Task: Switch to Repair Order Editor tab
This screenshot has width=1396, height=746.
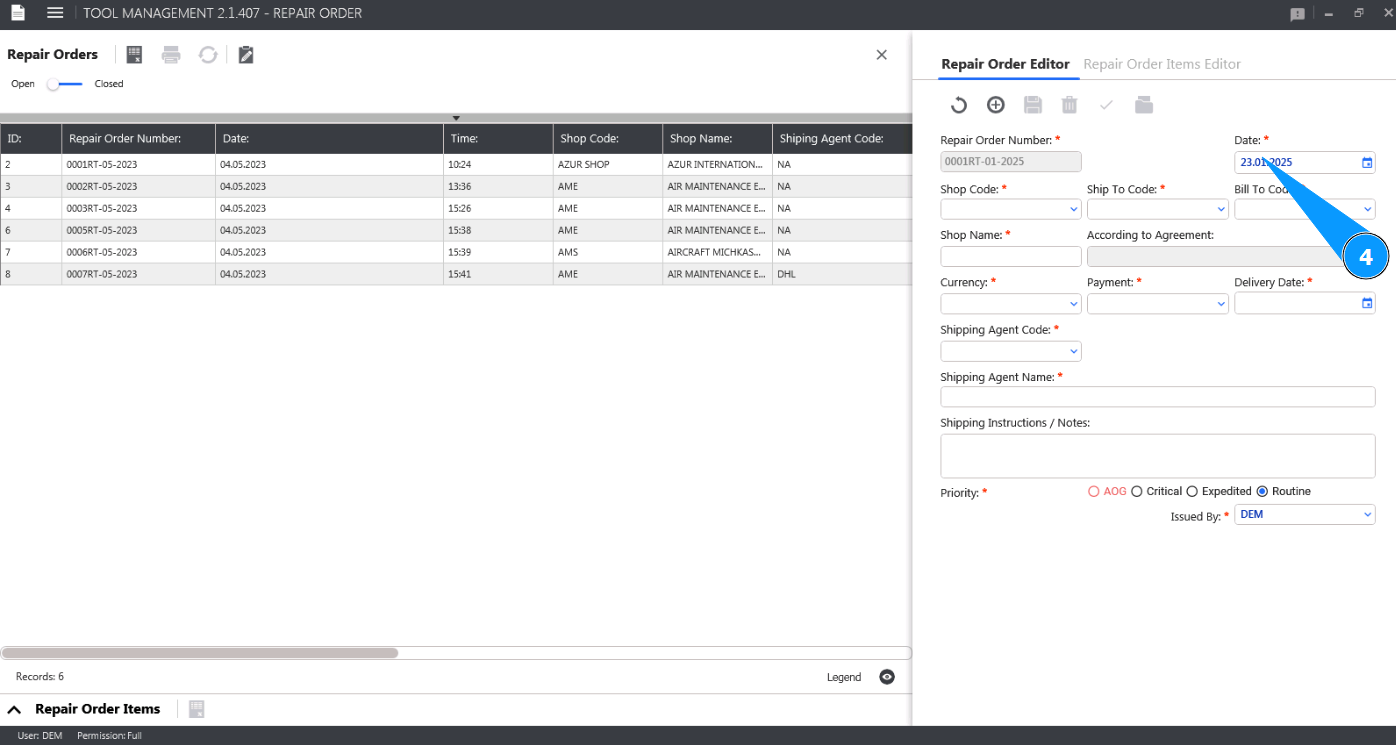Action: (x=1005, y=64)
